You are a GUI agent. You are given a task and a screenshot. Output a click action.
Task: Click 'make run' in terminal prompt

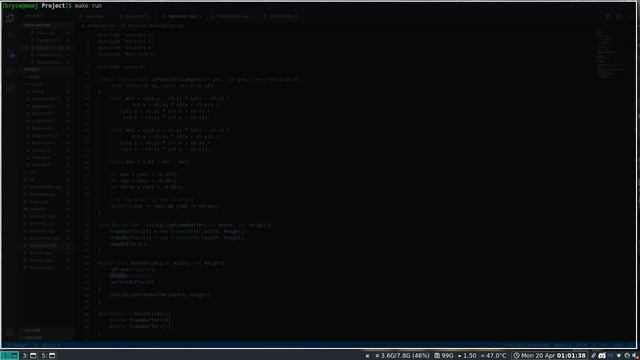pyautogui.click(x=88, y=6)
